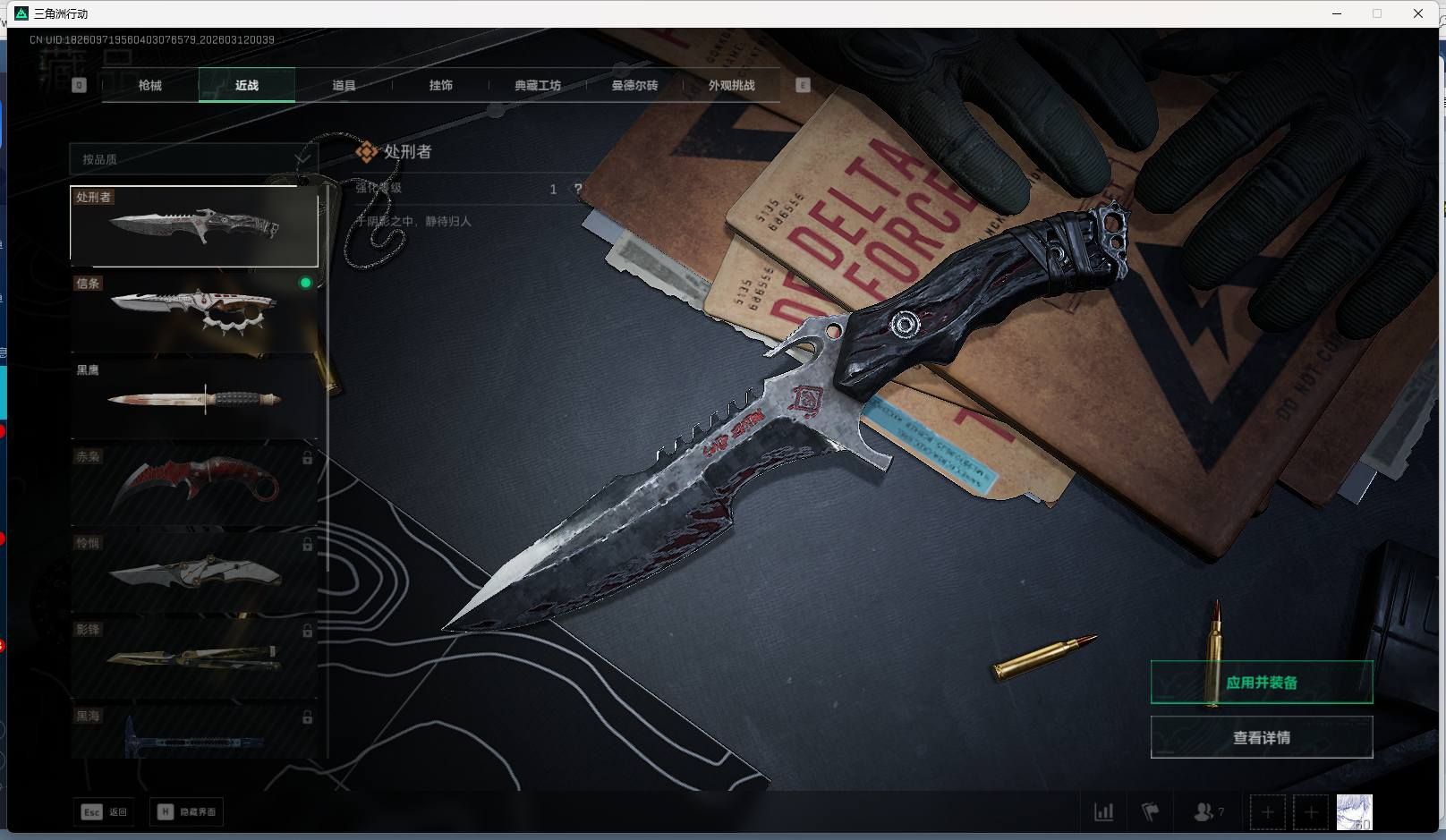The width and height of the screenshot is (1446, 840).
Task: Click the 查看详情 button
Action: click(1262, 737)
